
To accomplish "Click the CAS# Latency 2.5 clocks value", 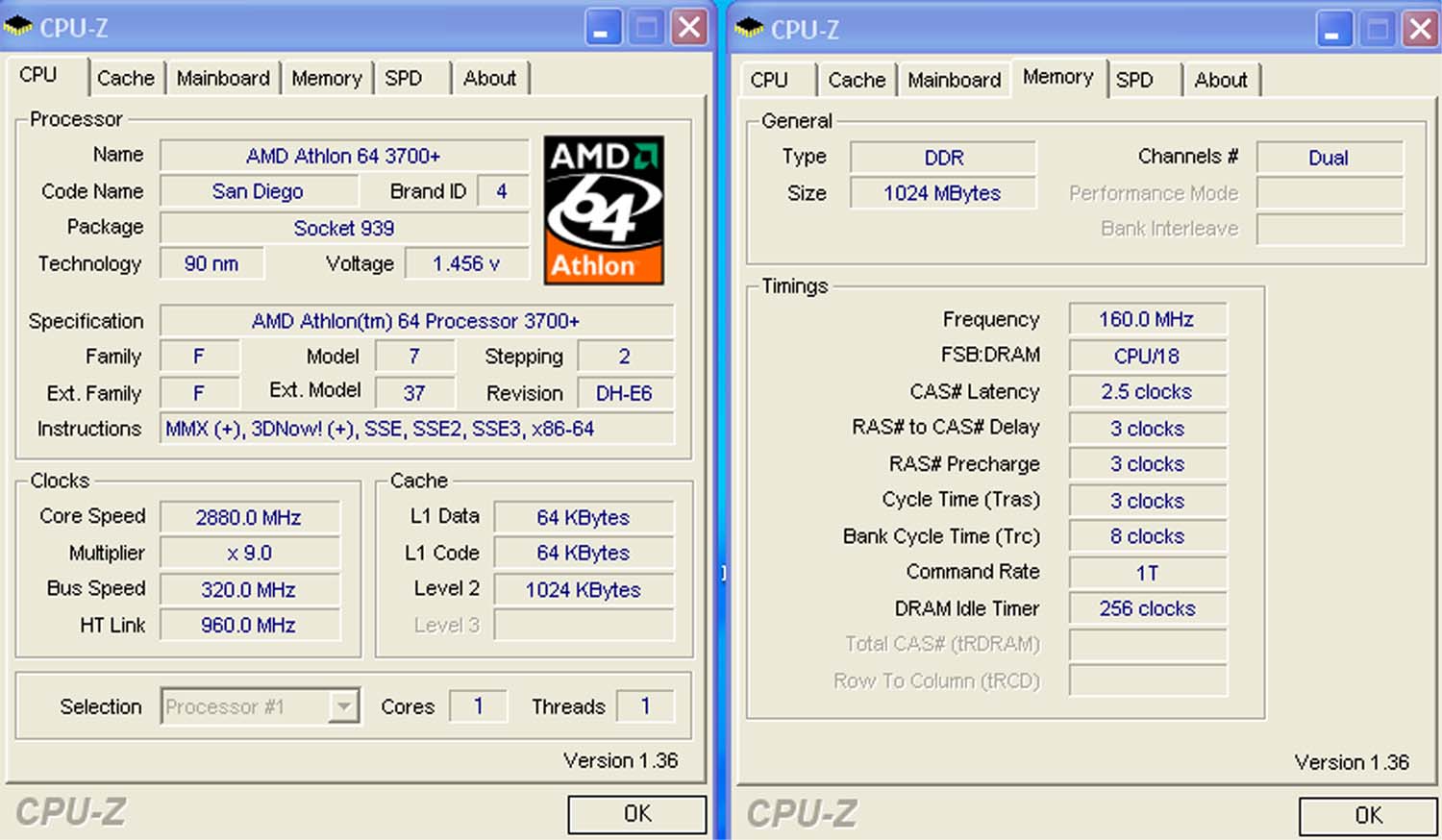I will pos(1148,392).
